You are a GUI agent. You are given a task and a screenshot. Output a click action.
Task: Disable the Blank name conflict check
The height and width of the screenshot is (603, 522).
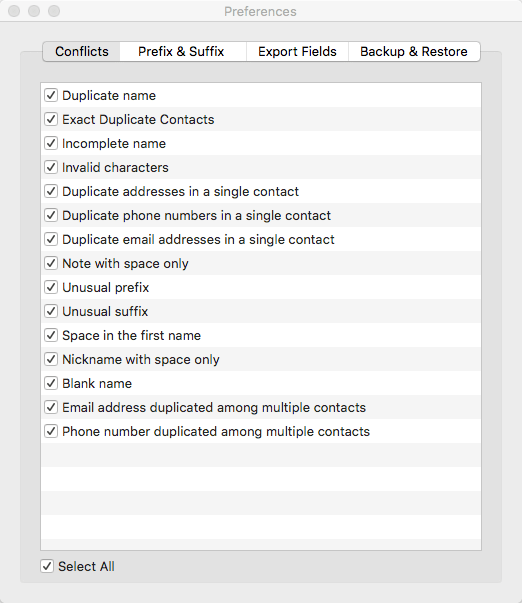tap(51, 383)
